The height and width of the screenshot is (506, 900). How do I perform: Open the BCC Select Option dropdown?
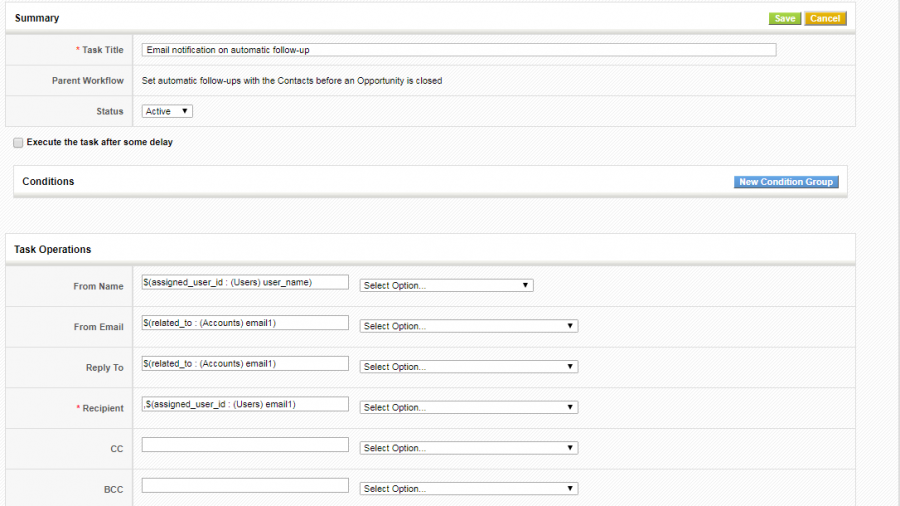click(468, 489)
